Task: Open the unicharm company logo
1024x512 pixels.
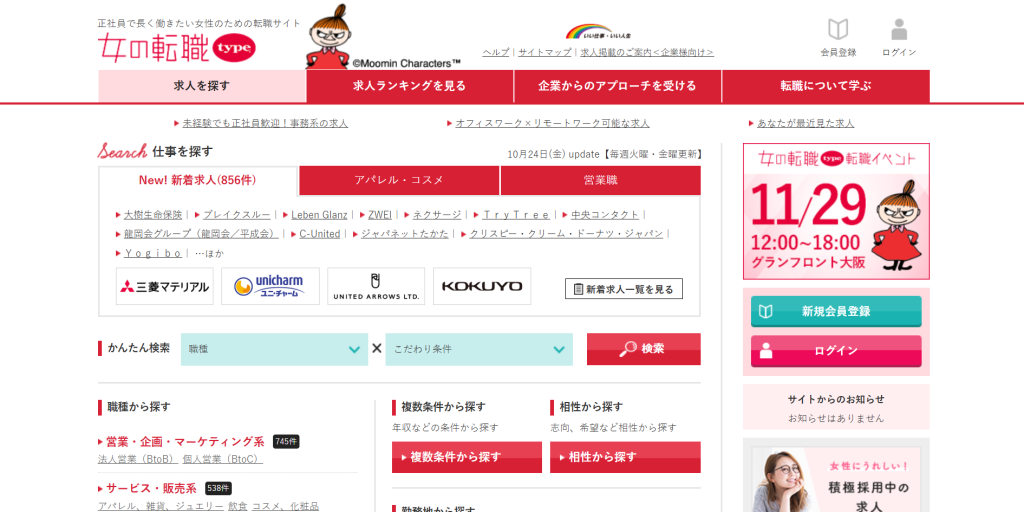Action: tap(270, 286)
